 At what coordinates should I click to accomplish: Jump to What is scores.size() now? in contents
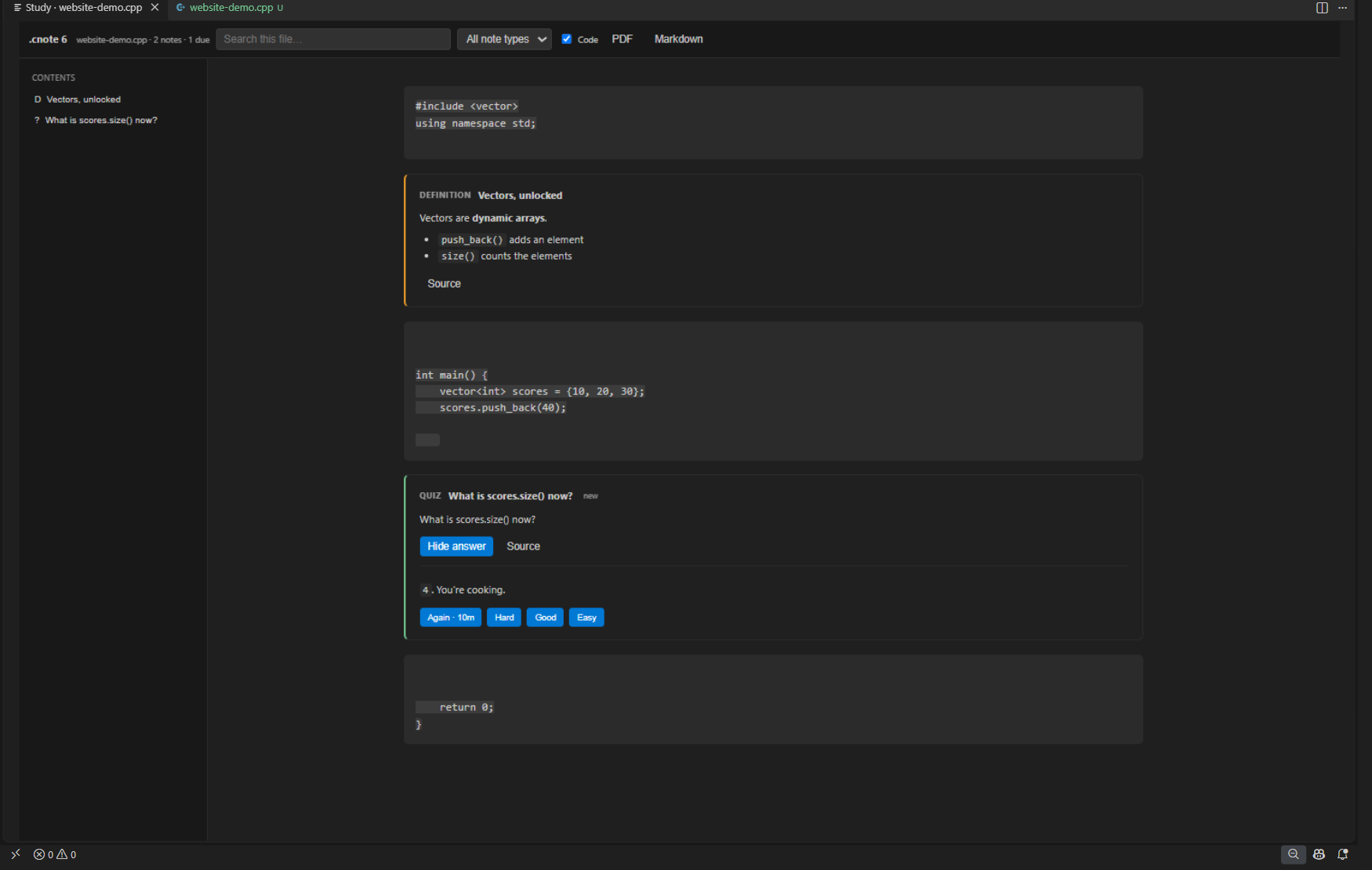[101, 120]
